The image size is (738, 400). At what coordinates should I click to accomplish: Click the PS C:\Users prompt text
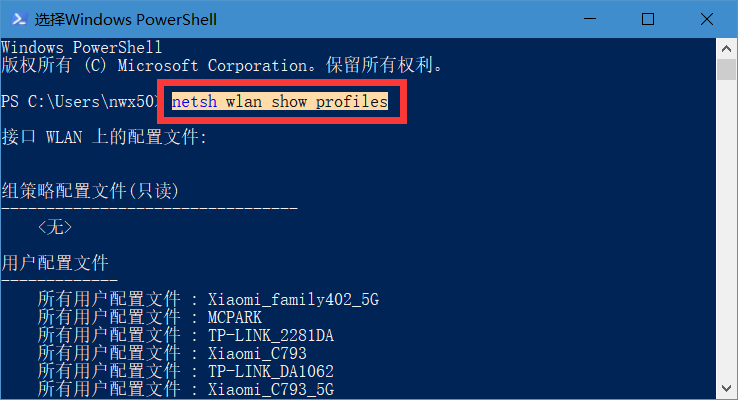coord(82,102)
